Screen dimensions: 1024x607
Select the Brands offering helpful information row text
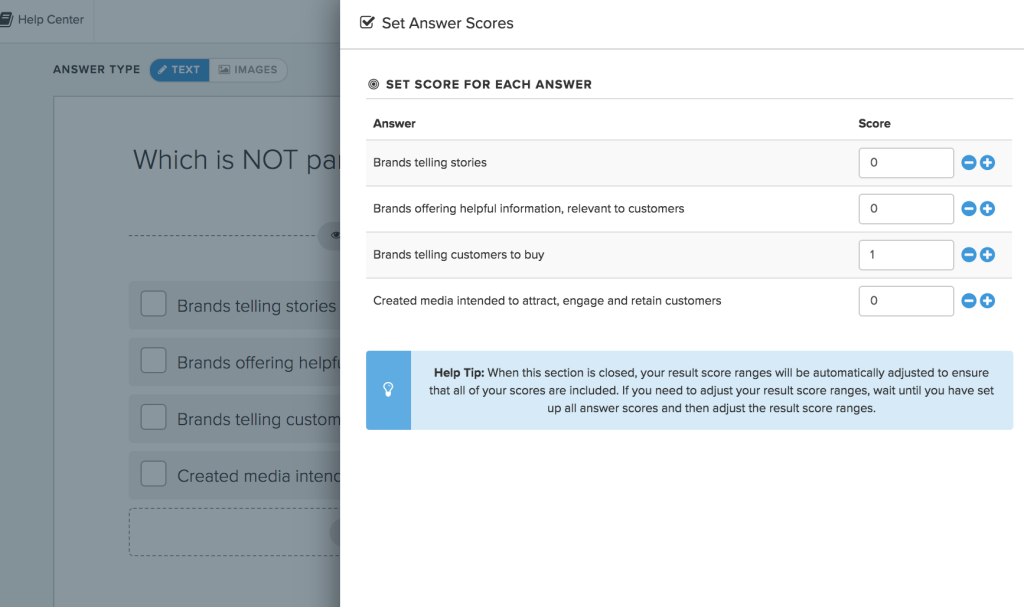click(x=528, y=208)
